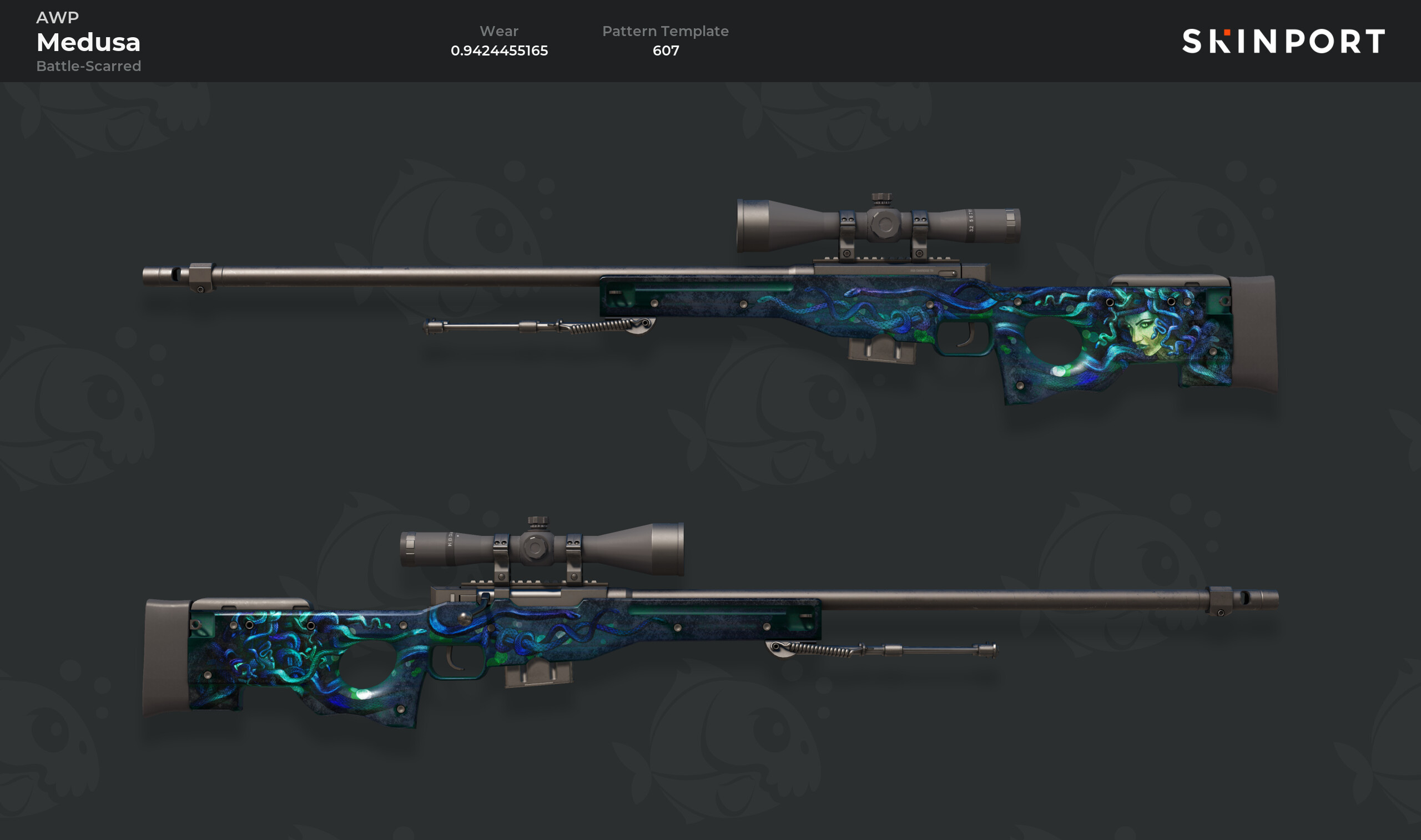Click the Wear heading
The image size is (1421, 840).
click(x=500, y=31)
